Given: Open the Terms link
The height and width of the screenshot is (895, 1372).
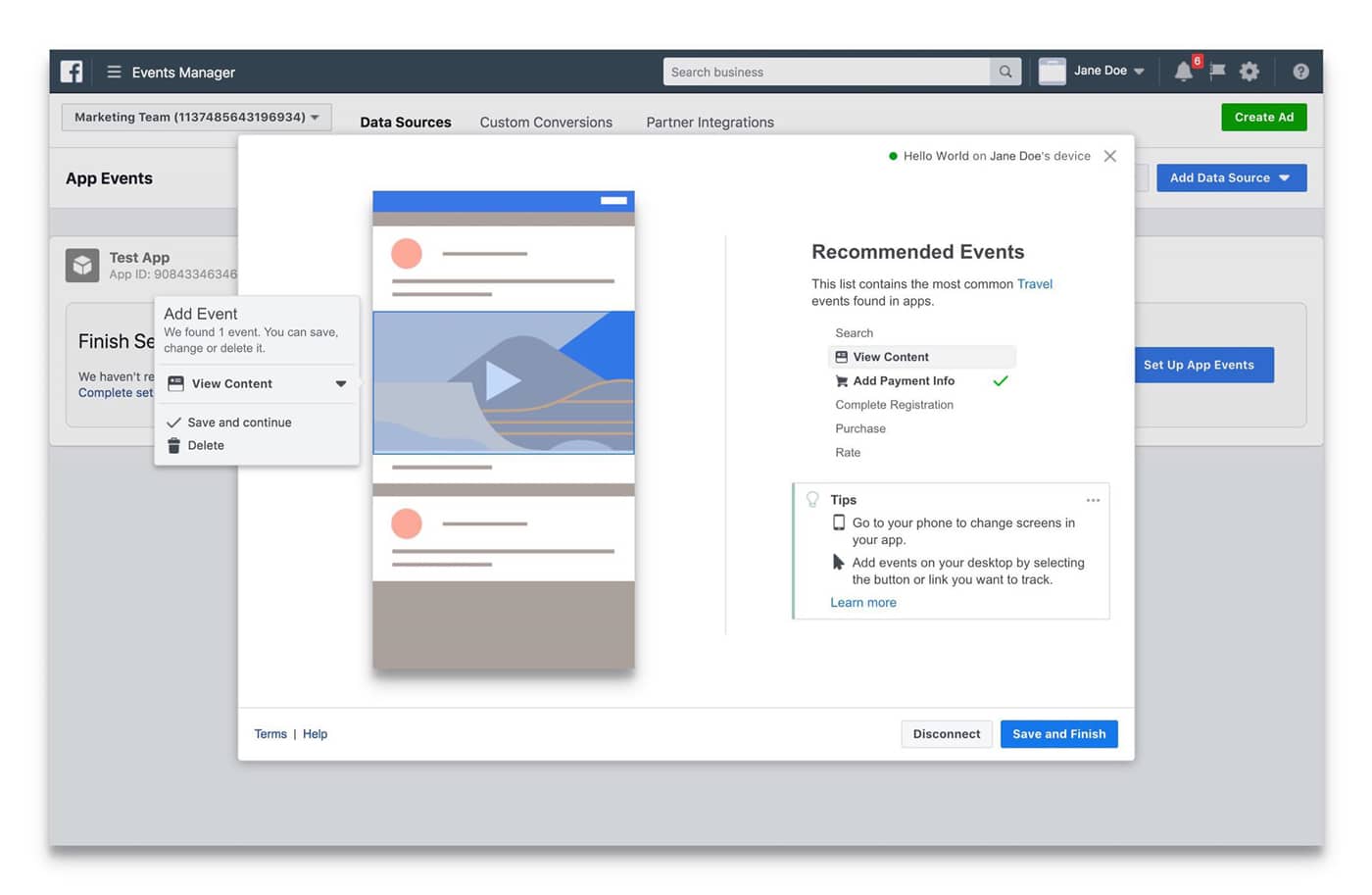Looking at the screenshot, I should (x=270, y=734).
